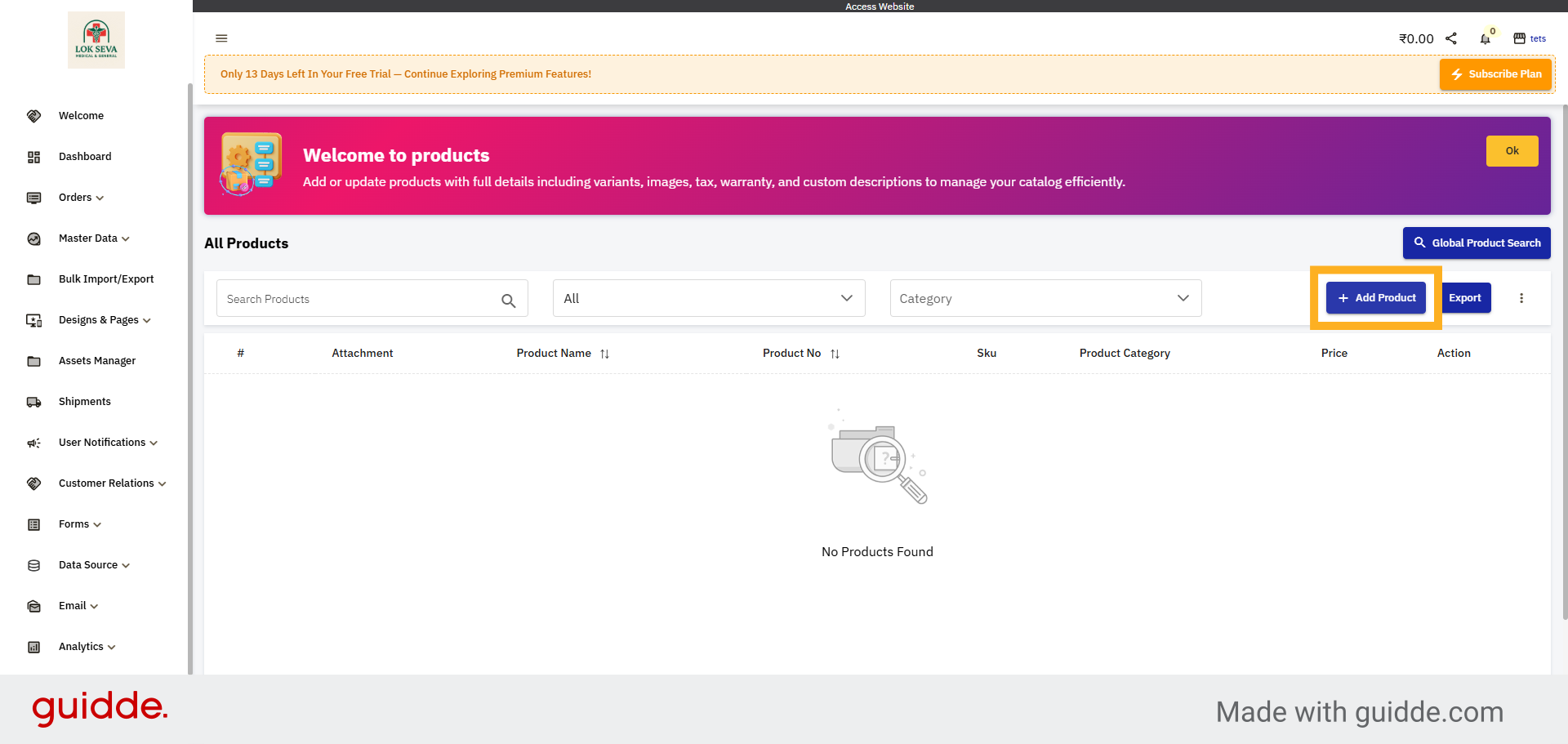This screenshot has width=1568, height=744.
Task: Navigate to Shipments
Action: [x=85, y=402]
